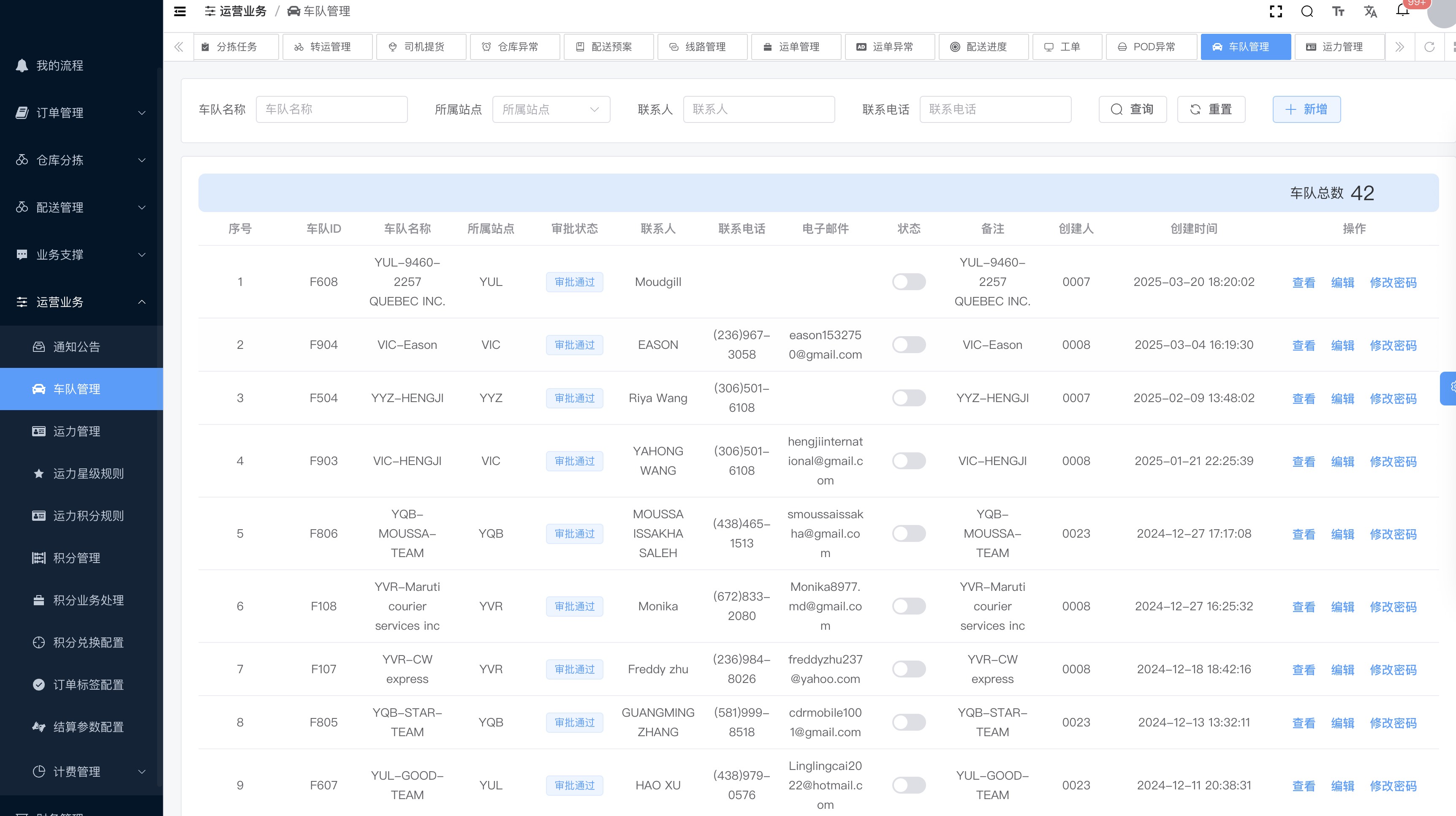Open the 所属站点 dropdown
This screenshot has height=816, width=1456.
(551, 109)
